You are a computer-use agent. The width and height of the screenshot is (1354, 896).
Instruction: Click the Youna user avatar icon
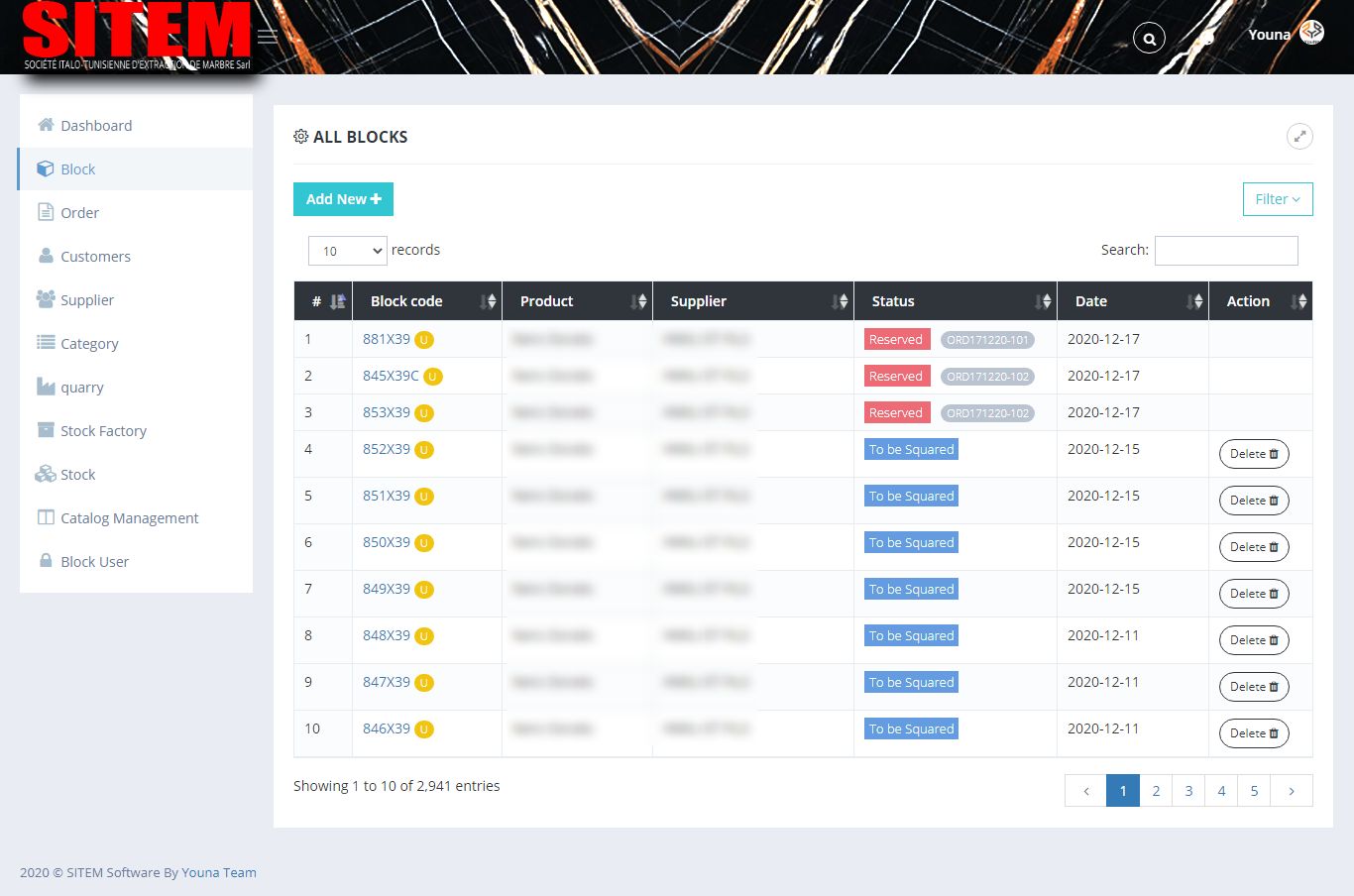tap(1311, 33)
